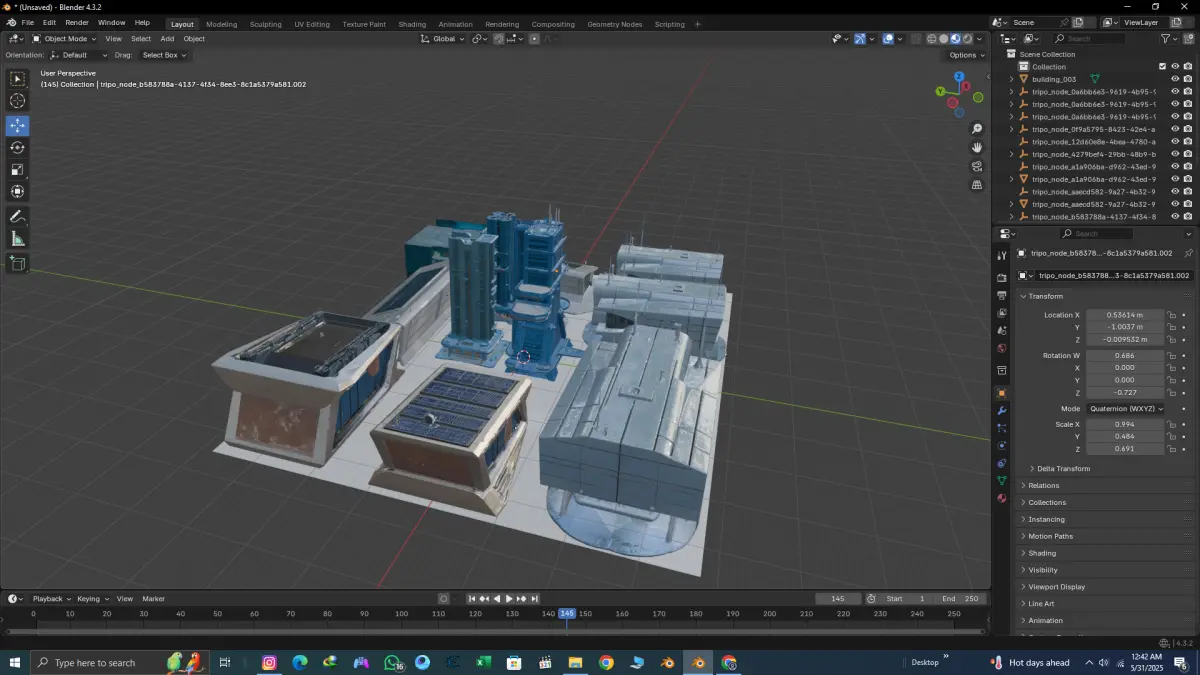Viewport: 1200px width, 675px height.
Task: Open the Material properties tab
Action: 1001,498
